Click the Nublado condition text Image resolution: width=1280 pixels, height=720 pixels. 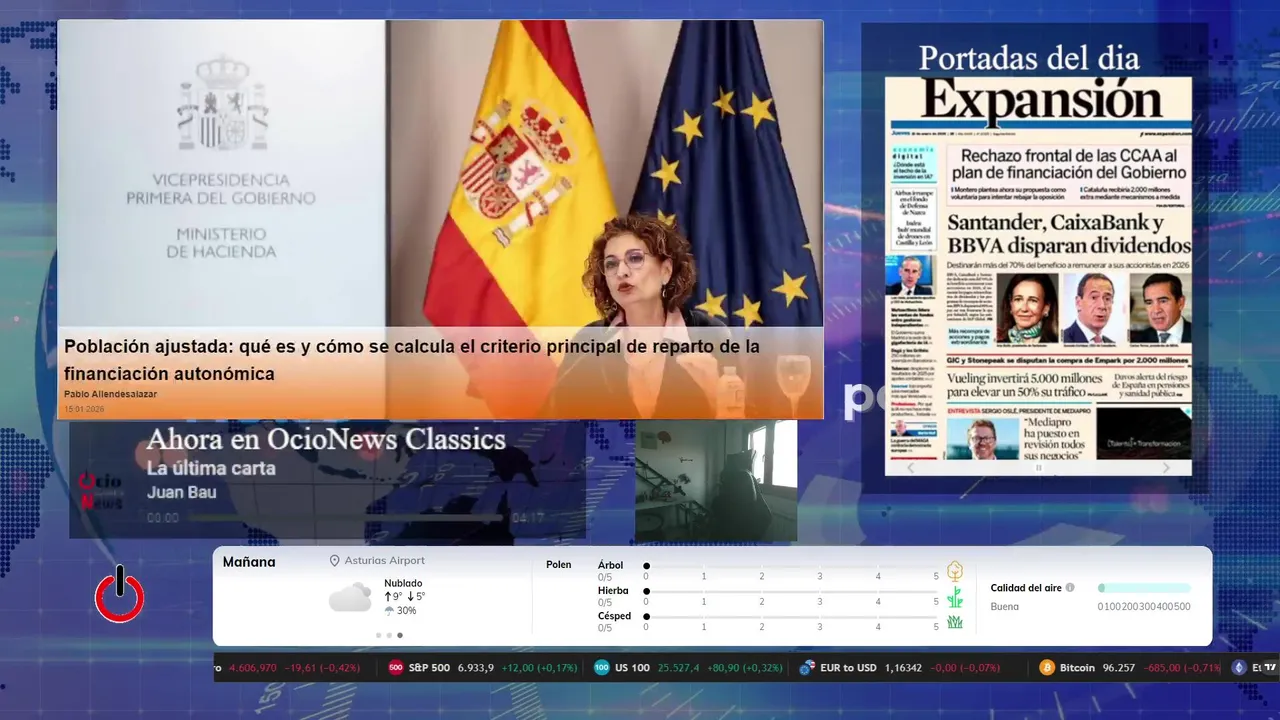[x=403, y=583]
